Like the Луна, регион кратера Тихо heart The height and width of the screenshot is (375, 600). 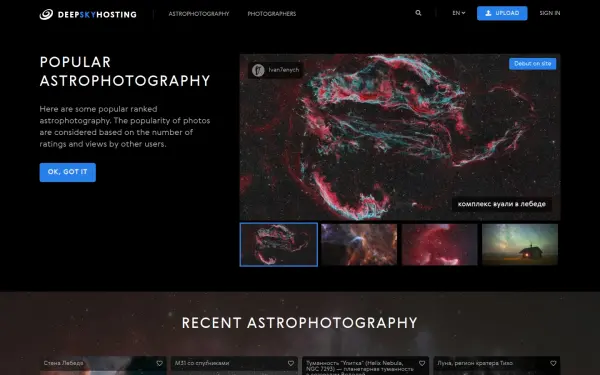pos(553,364)
